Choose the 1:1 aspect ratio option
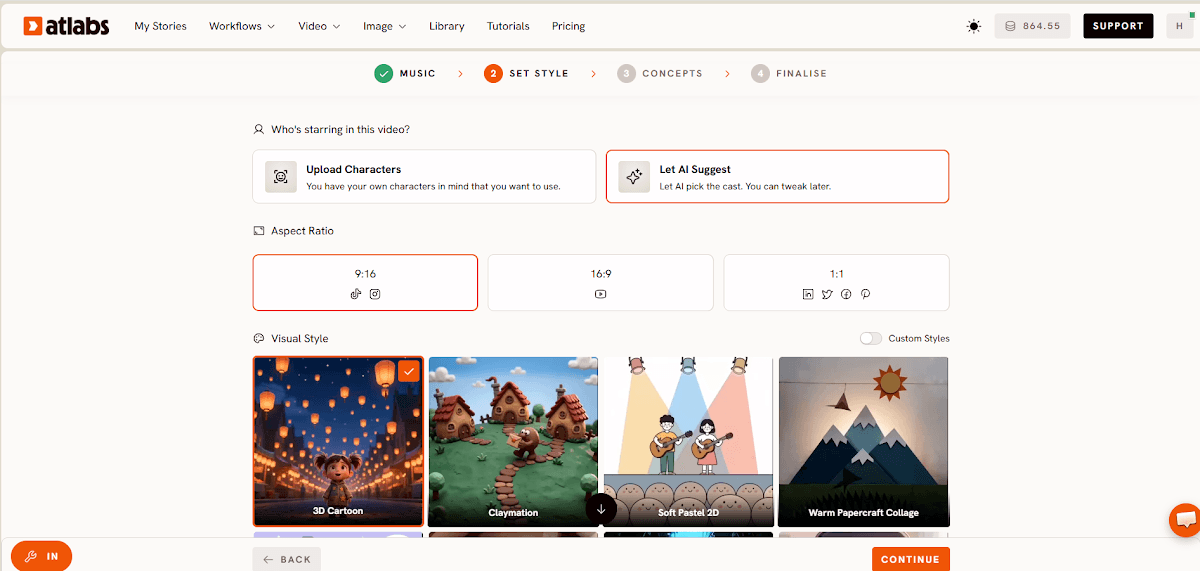Screen dimensions: 1200x571 click(x=836, y=283)
